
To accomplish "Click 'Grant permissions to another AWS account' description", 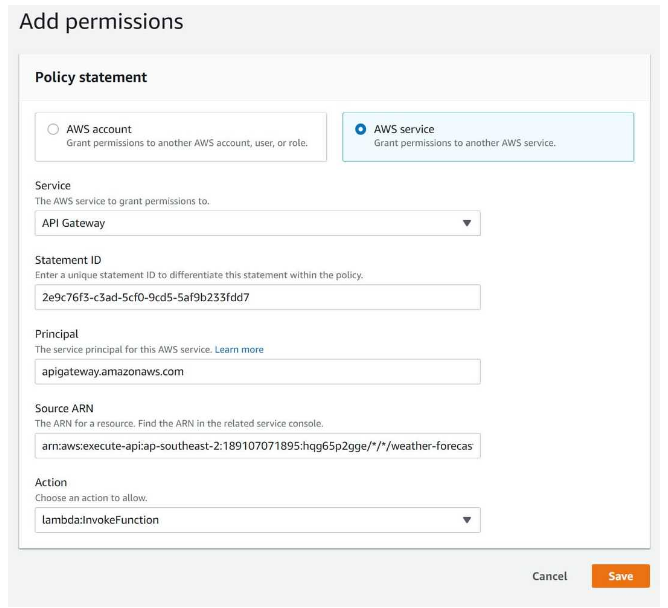I will click(x=187, y=143).
